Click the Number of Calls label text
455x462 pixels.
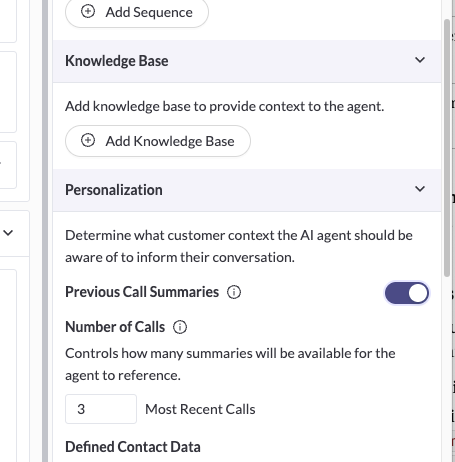click(115, 327)
